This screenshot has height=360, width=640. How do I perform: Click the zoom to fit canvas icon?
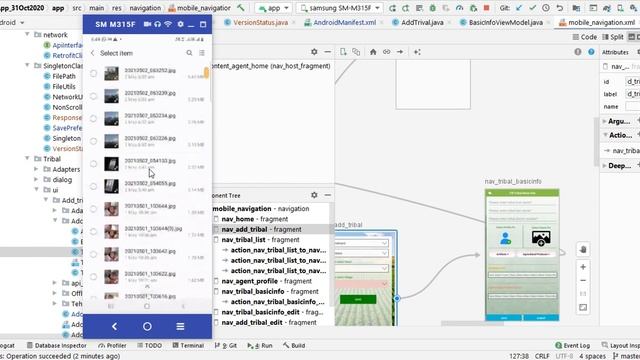pos(583,307)
